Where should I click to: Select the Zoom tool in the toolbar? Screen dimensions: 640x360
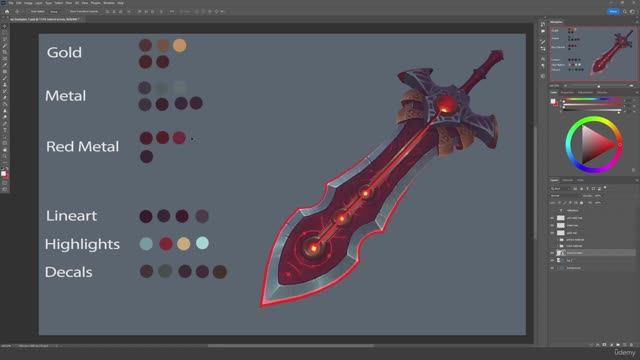click(x=4, y=156)
